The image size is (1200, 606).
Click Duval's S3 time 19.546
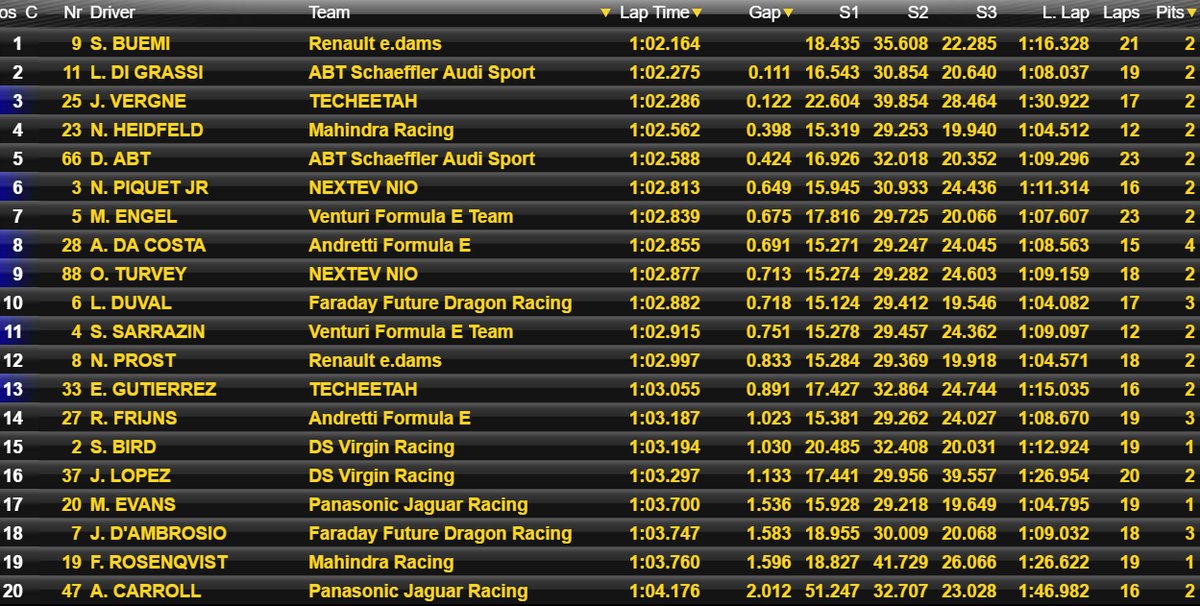pyautogui.click(x=971, y=303)
